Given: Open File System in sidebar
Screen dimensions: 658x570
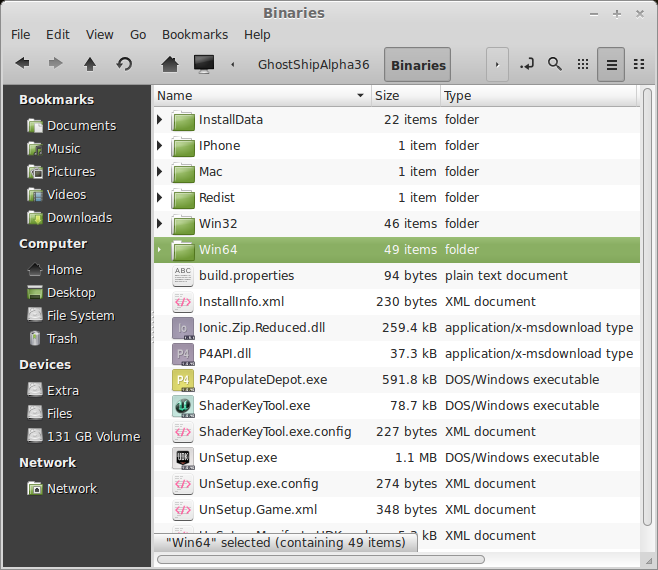Looking at the screenshot, I should [x=71, y=316].
